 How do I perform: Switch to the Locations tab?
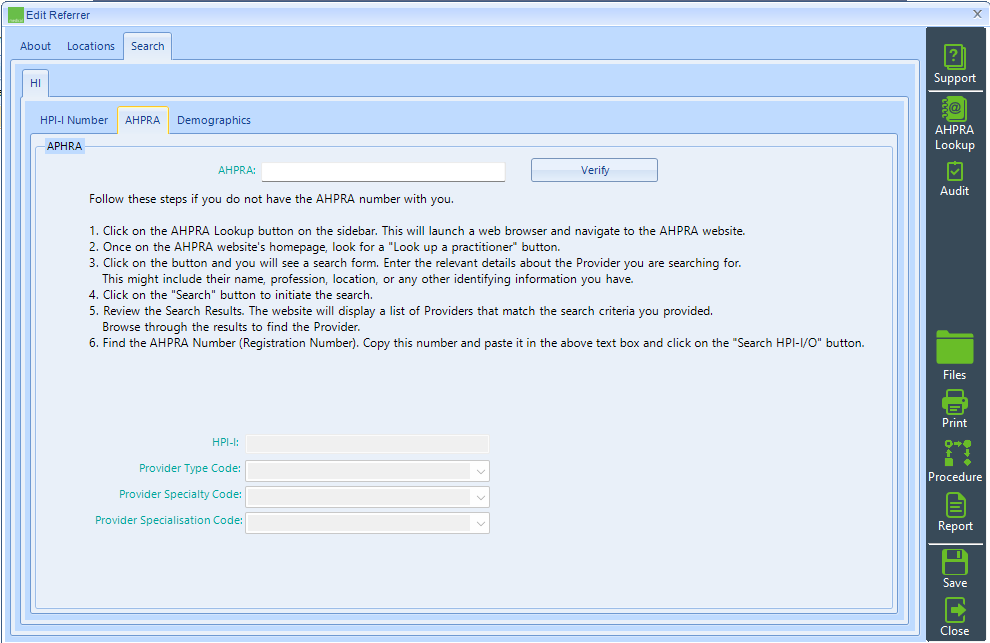[91, 46]
